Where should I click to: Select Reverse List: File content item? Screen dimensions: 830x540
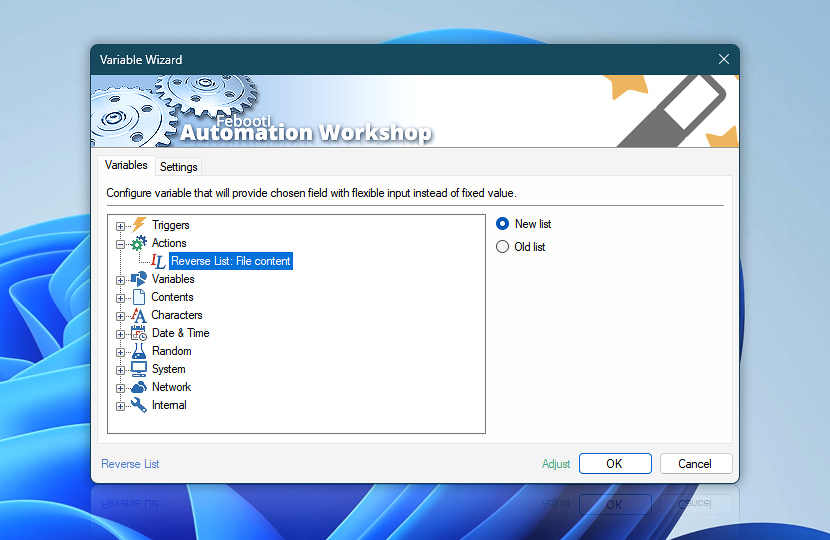coord(230,261)
